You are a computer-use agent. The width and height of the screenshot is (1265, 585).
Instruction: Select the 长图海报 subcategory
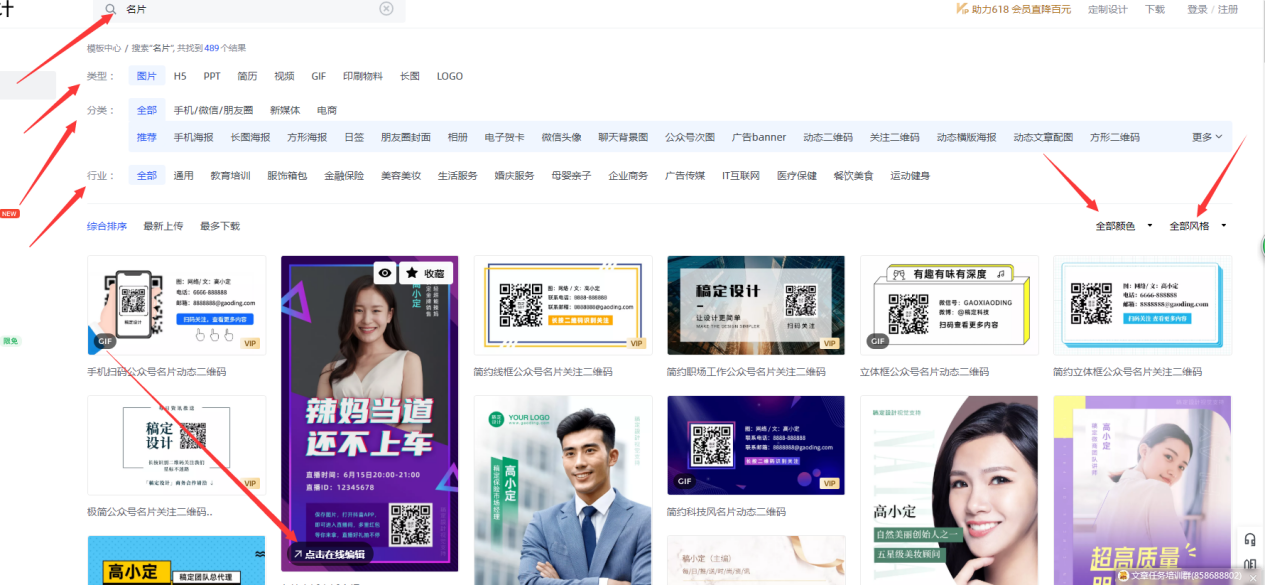[250, 137]
